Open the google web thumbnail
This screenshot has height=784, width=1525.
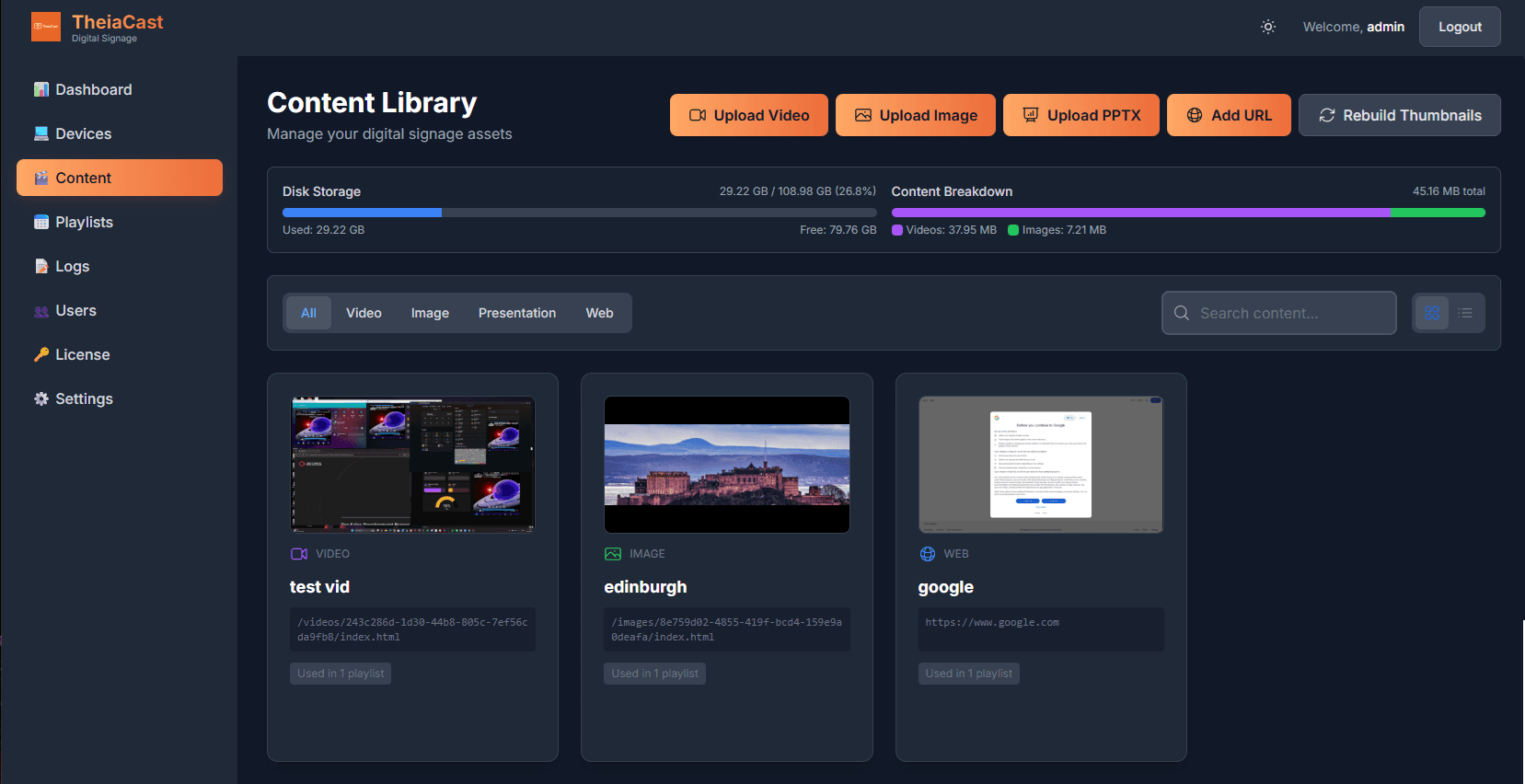[1041, 465]
